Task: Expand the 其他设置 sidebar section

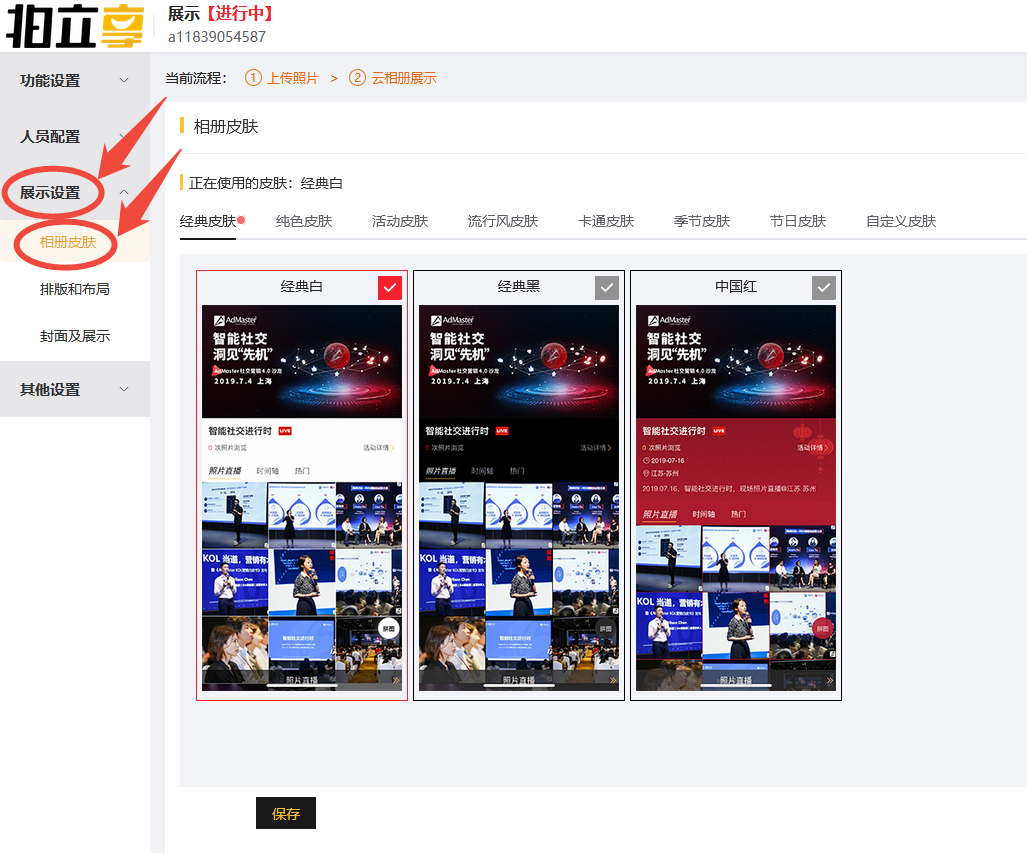Action: [74, 390]
